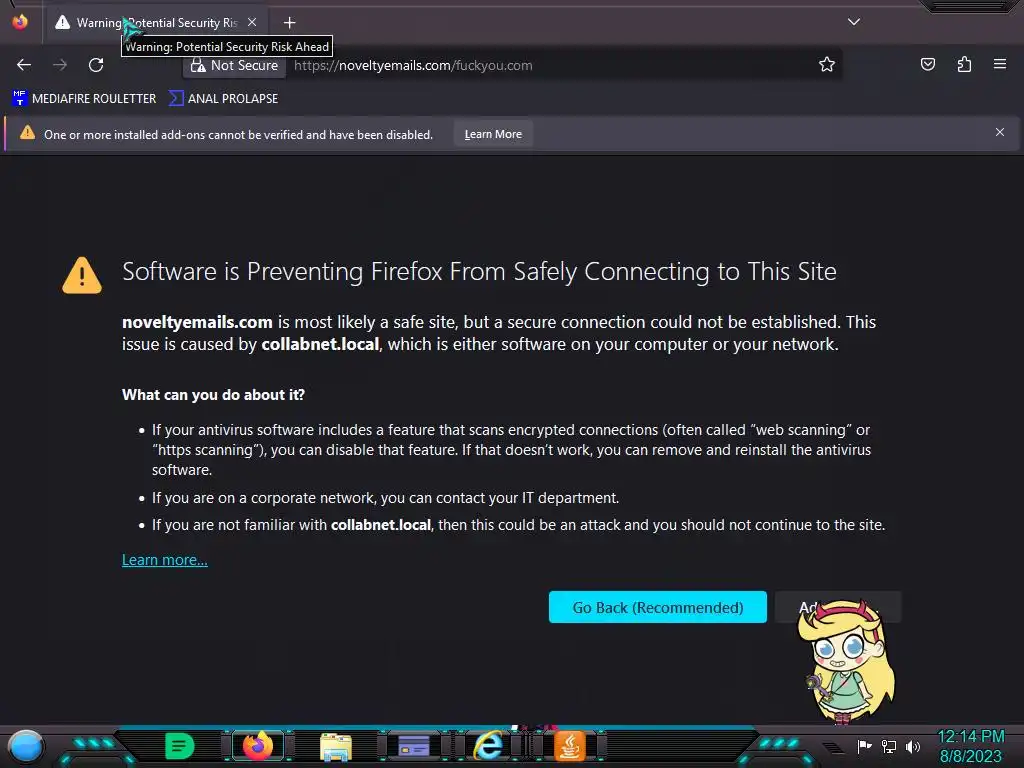Click the 'What can you do about it?' text
The width and height of the screenshot is (1024, 768).
[214, 394]
